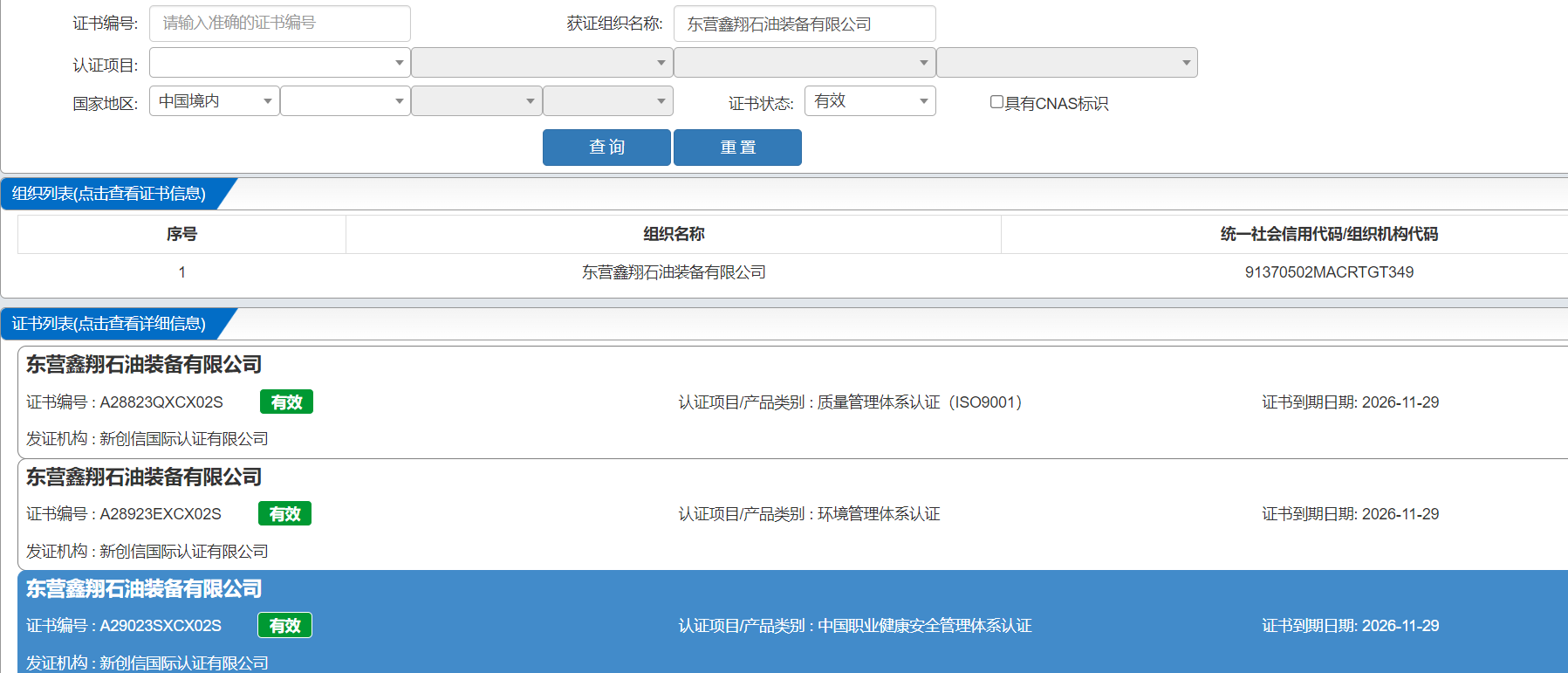This screenshot has width=1568, height=673.
Task: Open the first certificate card company title
Action: [x=144, y=365]
